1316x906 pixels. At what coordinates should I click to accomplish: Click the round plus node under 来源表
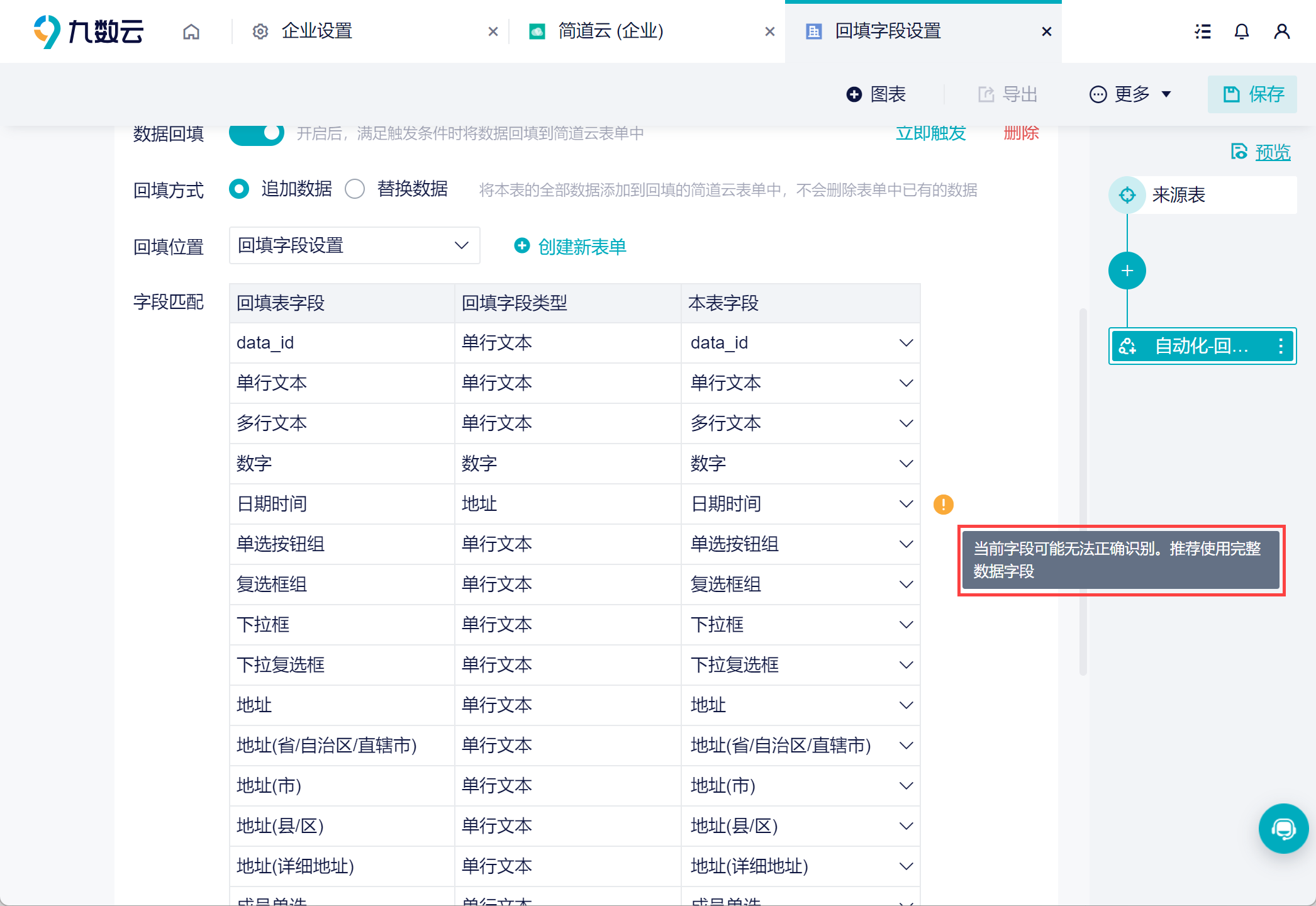1127,271
